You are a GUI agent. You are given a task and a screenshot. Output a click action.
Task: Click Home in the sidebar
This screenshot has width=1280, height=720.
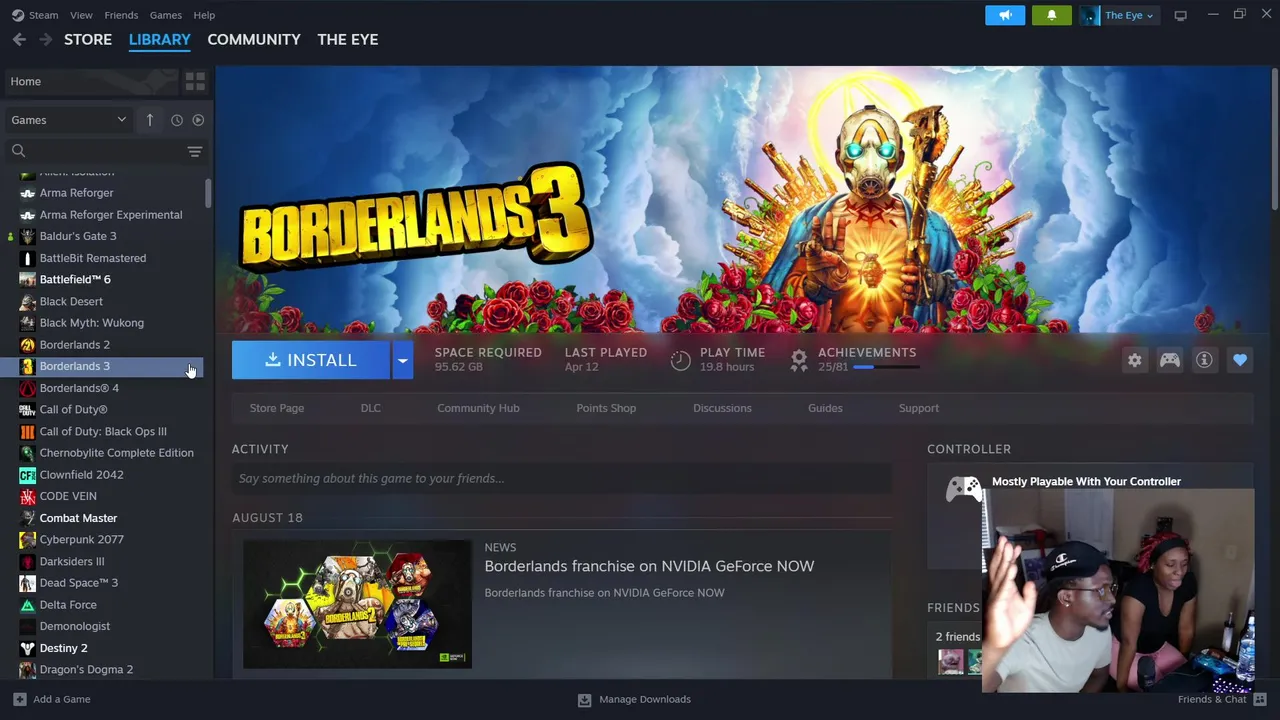tap(92, 81)
